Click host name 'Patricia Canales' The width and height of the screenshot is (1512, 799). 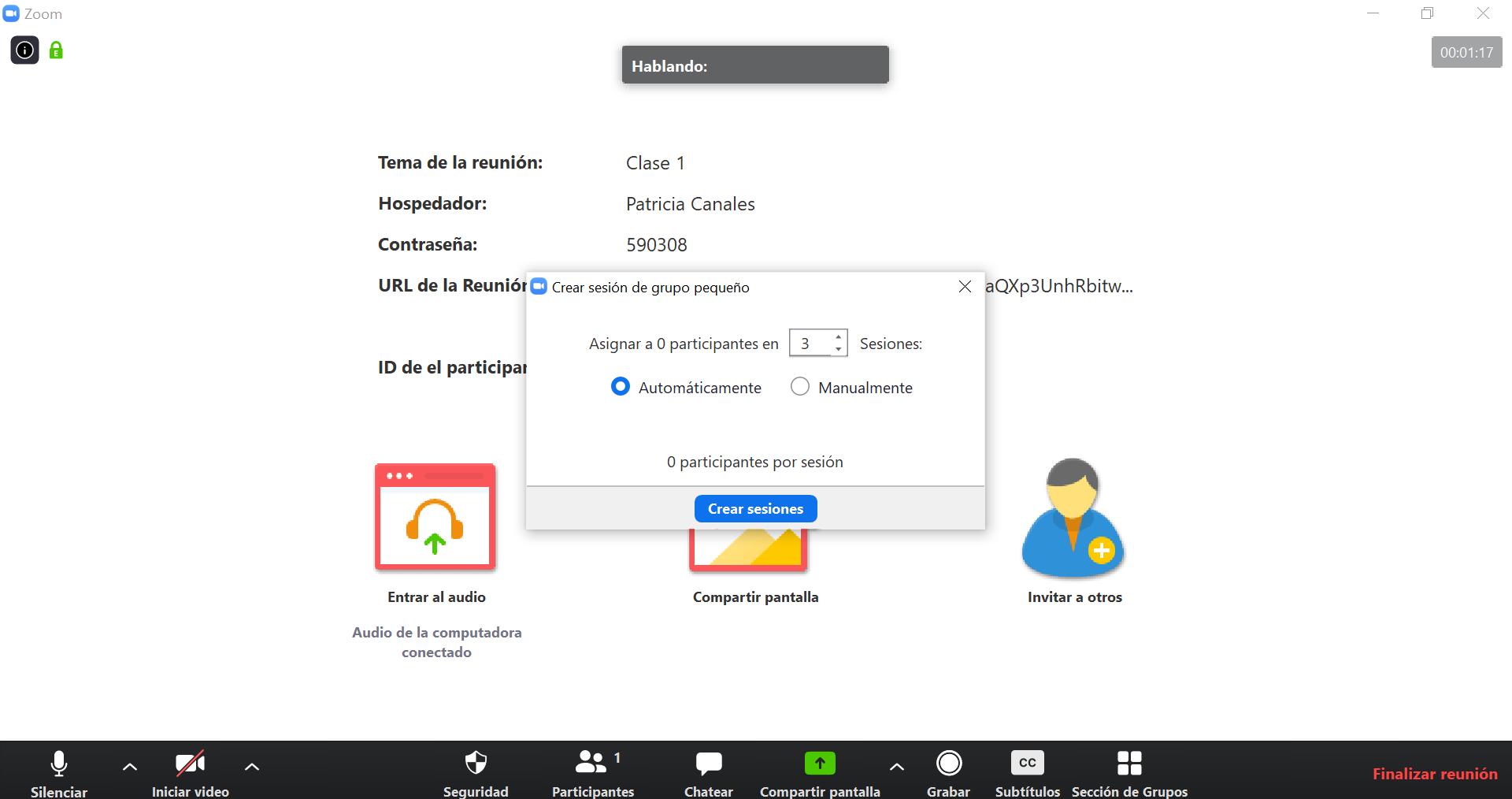(691, 204)
